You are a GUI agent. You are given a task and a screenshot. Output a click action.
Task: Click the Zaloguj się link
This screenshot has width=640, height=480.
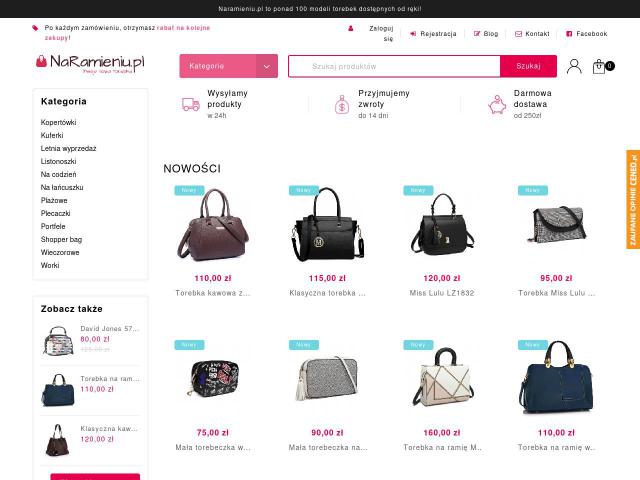click(x=381, y=33)
